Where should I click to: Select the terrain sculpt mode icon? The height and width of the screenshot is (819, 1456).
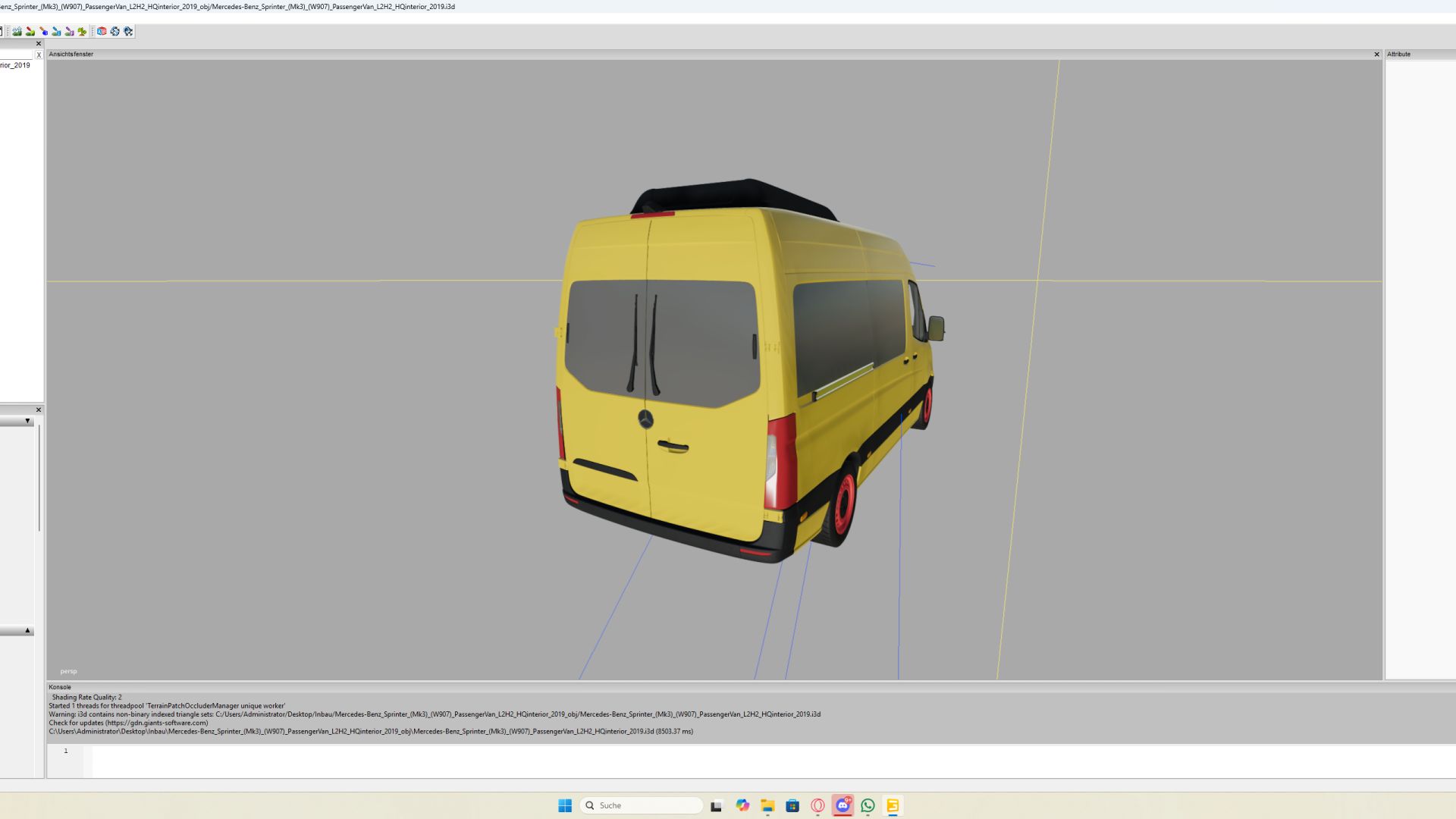pyautogui.click(x=17, y=31)
